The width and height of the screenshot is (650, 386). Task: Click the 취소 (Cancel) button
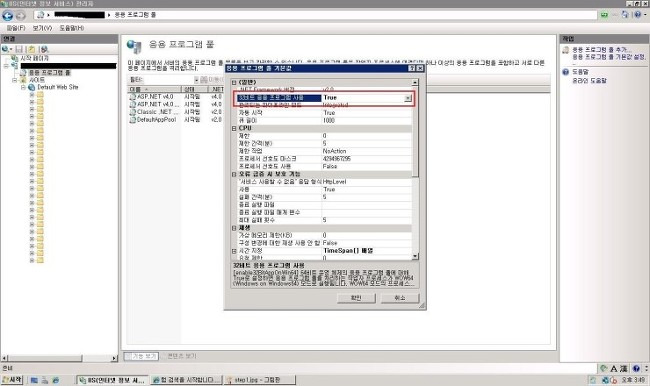click(400, 298)
